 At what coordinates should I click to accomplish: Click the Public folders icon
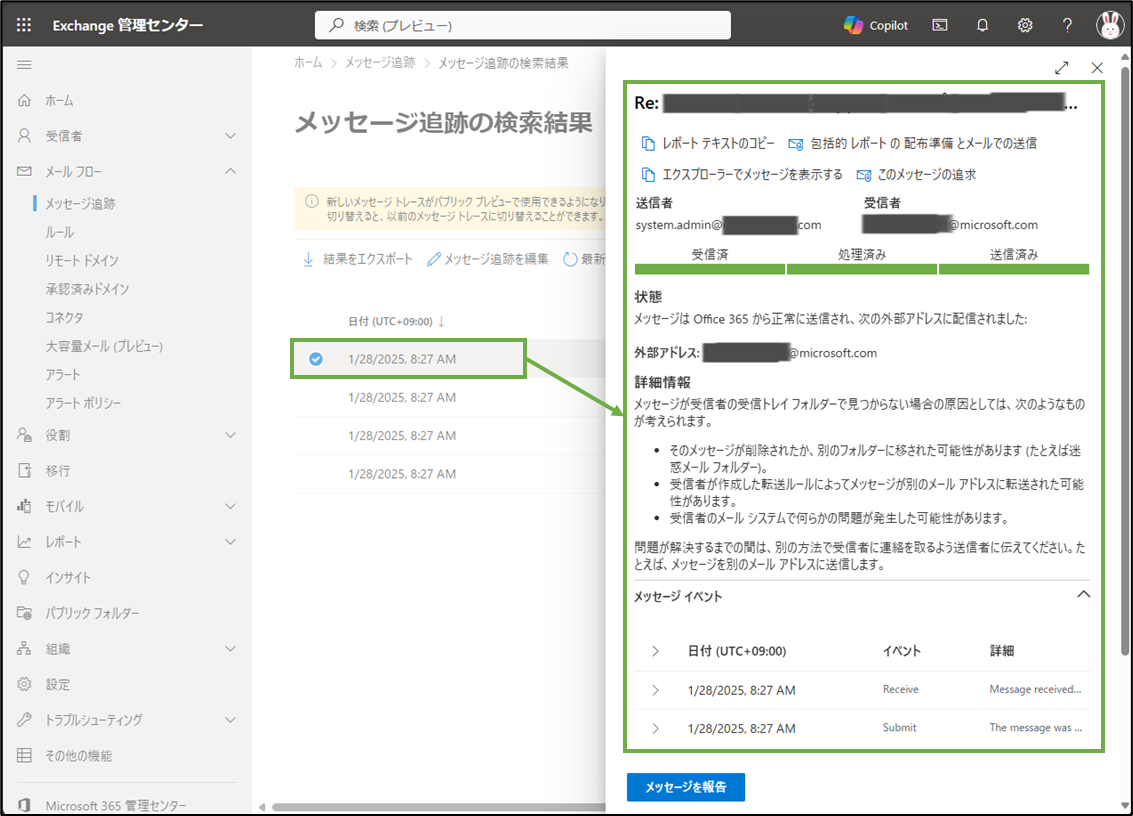24,613
